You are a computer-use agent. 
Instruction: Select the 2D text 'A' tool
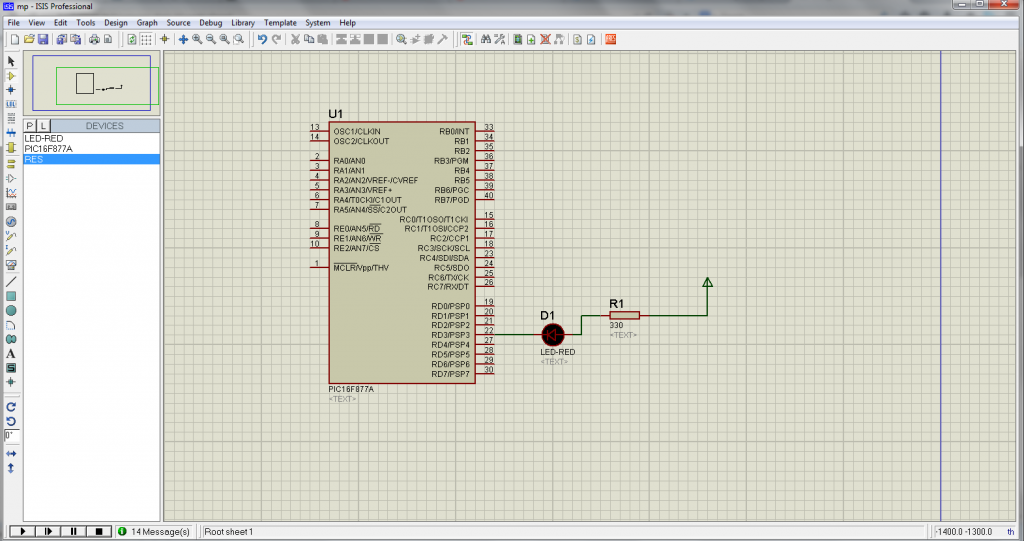11,353
